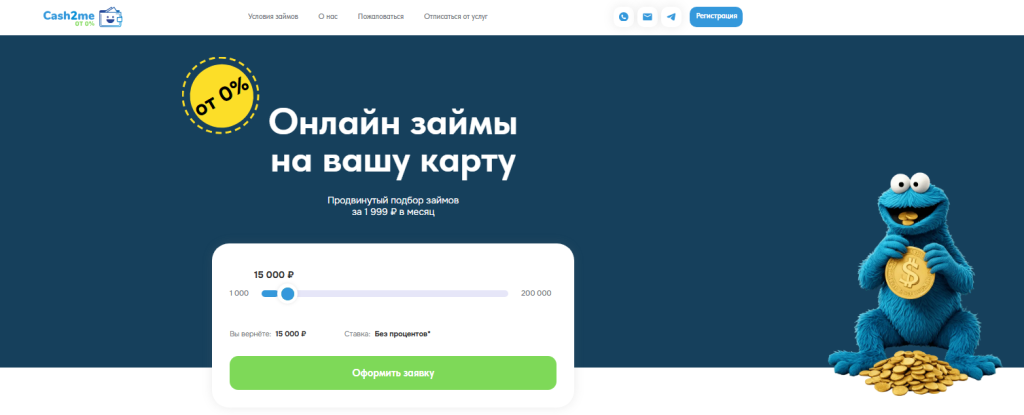1024x415 pixels.
Task: Click the 15 000 ₽ amount above slider
Action: coord(274,274)
